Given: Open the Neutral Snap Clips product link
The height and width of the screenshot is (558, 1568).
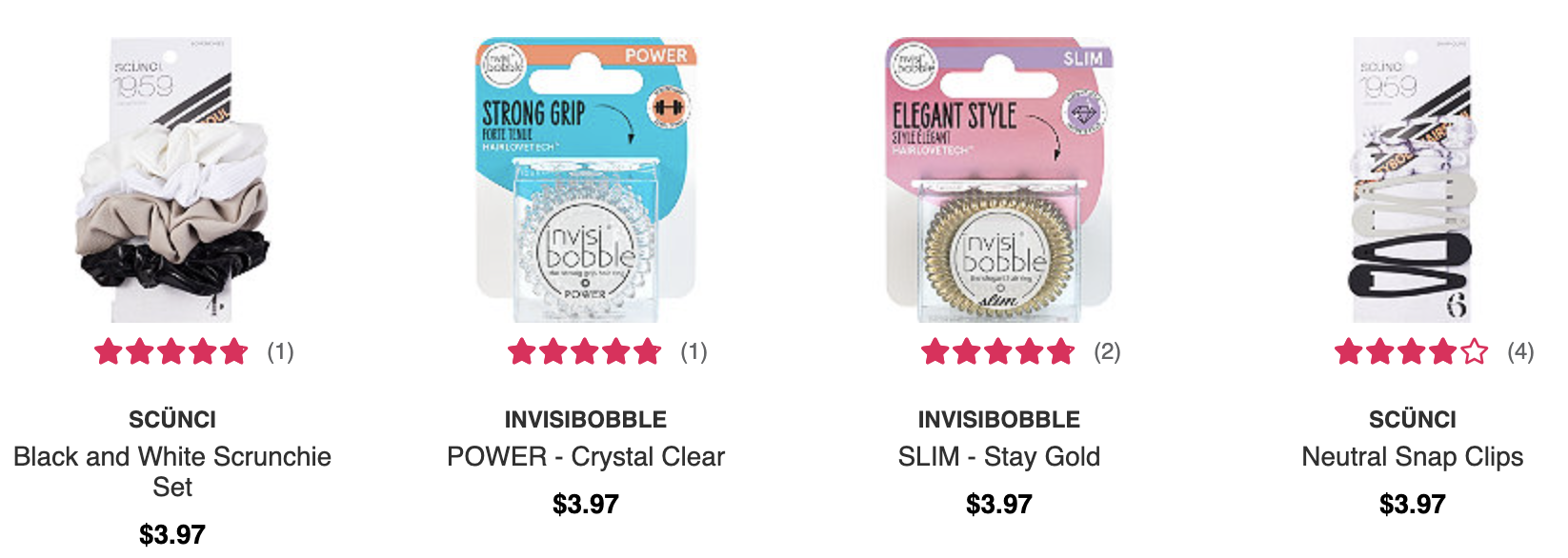Looking at the screenshot, I should pos(1413,457).
